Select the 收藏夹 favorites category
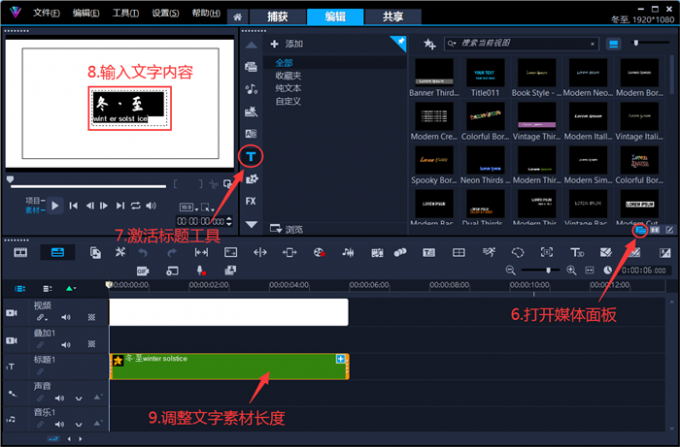 288,75
